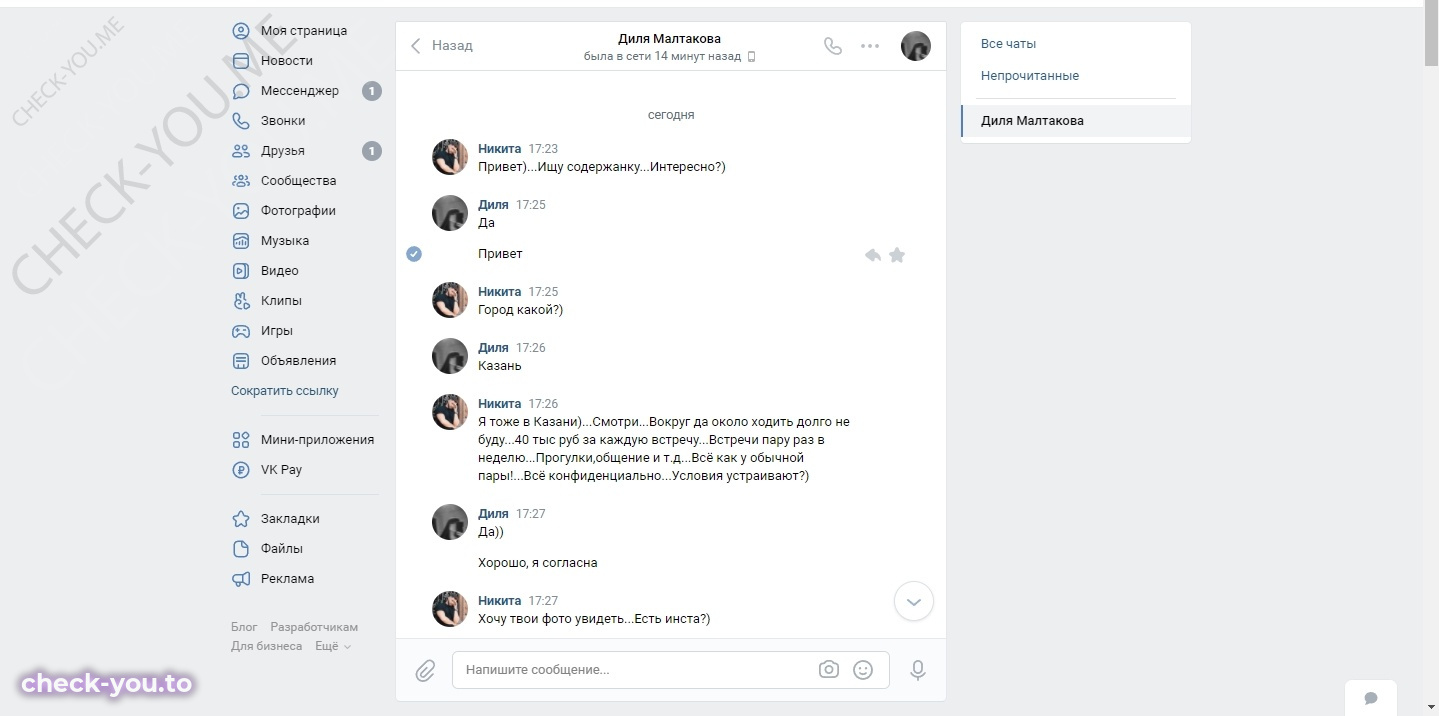Select the Диля Малтакова chat tab
1439x716 pixels.
[1076, 121]
